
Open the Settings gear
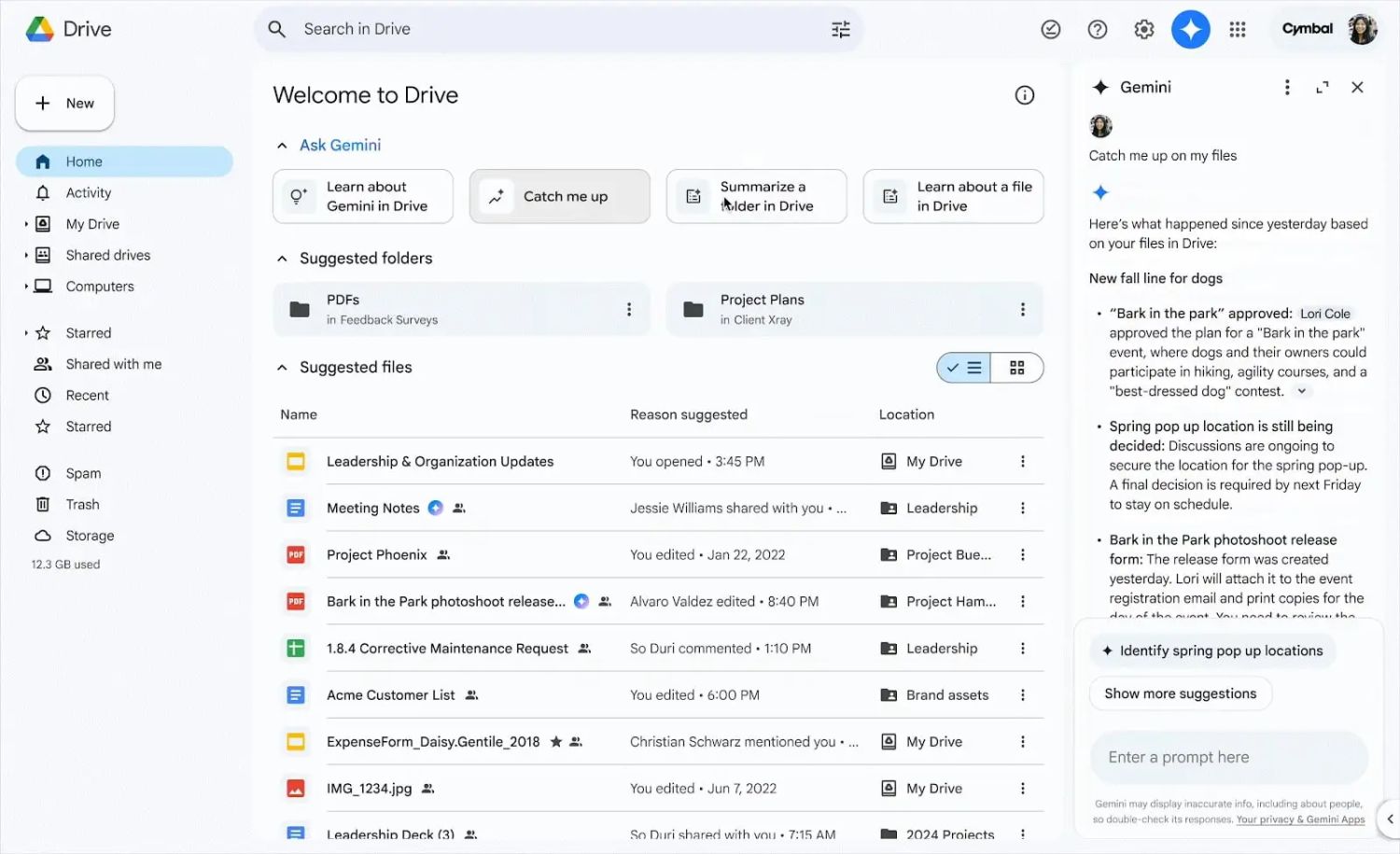[x=1143, y=30]
